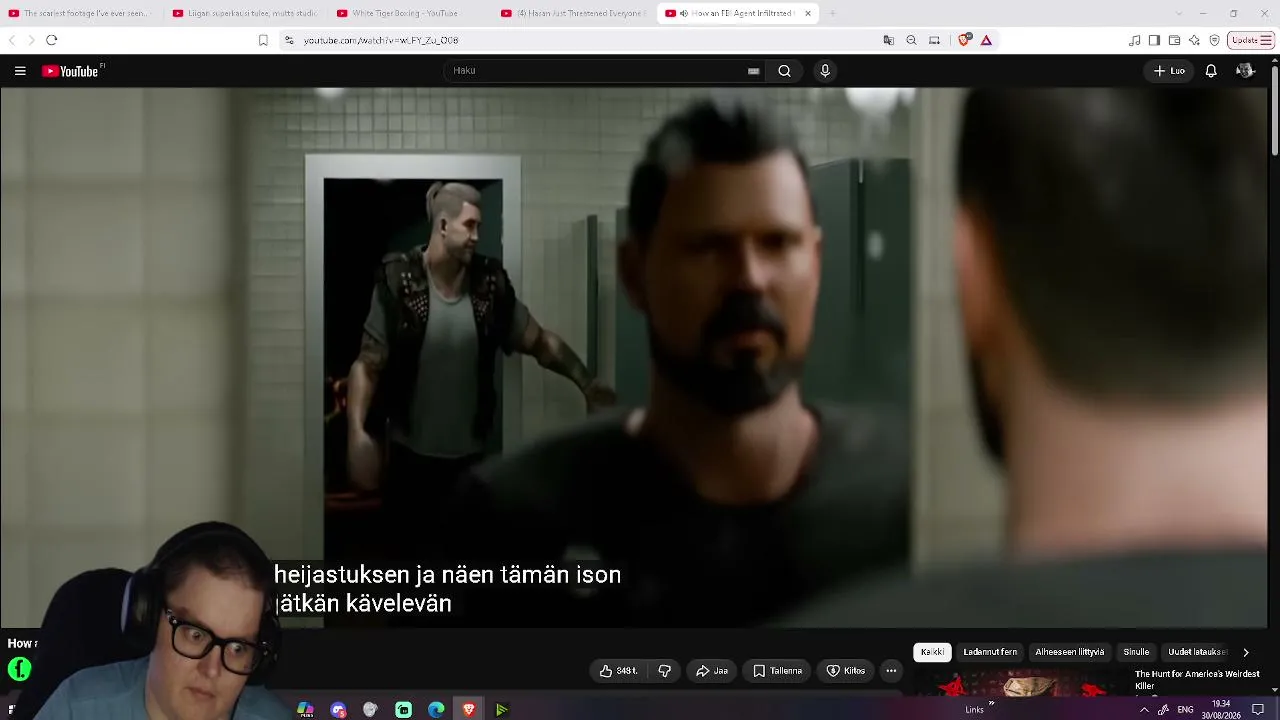This screenshot has height=720, width=1280.
Task: Open the YouTube account avatar menu
Action: [x=1245, y=71]
